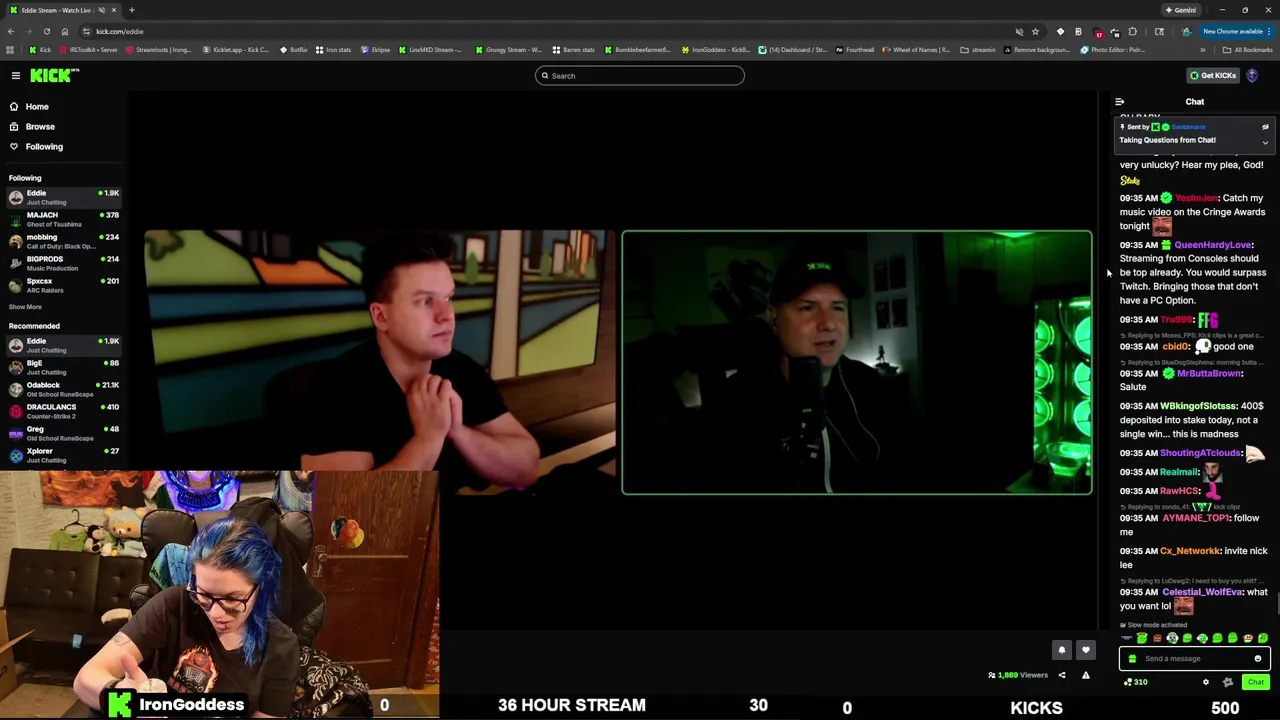Open Following in the sidebar

pyautogui.click(x=44, y=146)
